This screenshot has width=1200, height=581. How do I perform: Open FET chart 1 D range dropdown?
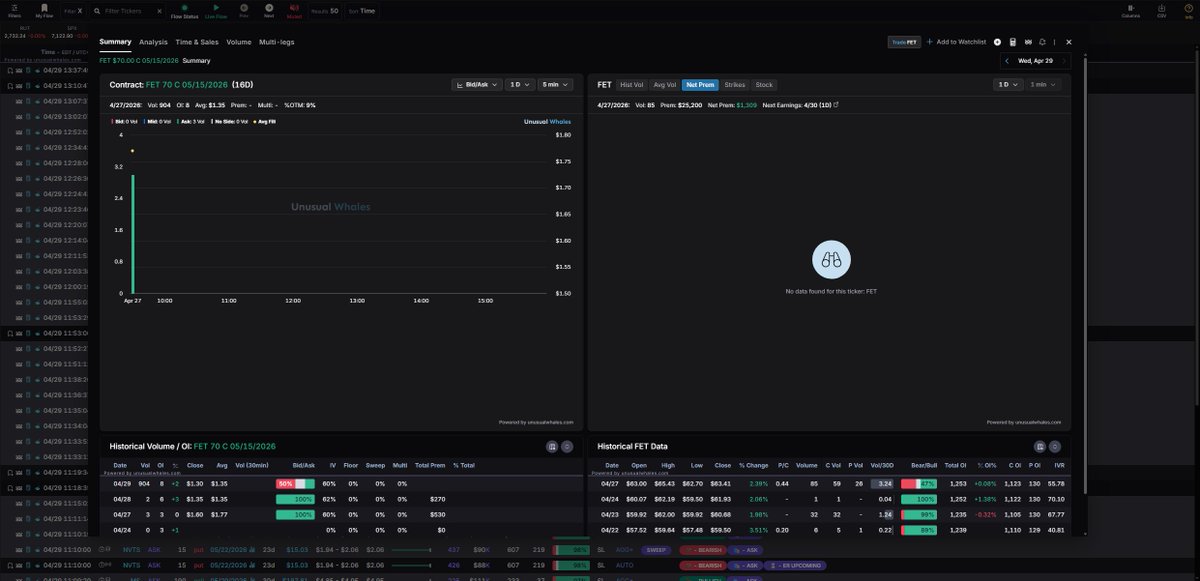pos(1008,85)
